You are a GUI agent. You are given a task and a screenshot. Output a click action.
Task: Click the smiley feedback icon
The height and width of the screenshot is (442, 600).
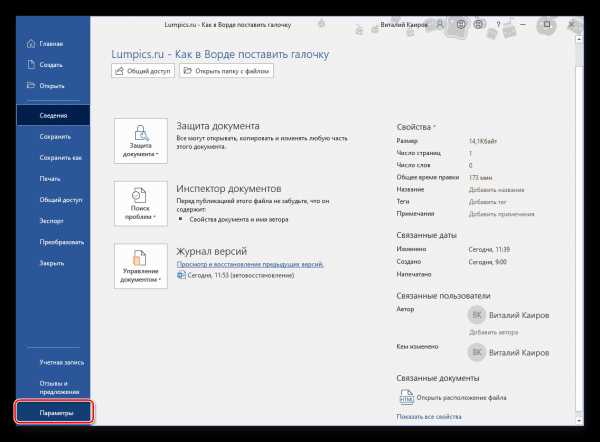[461, 24]
